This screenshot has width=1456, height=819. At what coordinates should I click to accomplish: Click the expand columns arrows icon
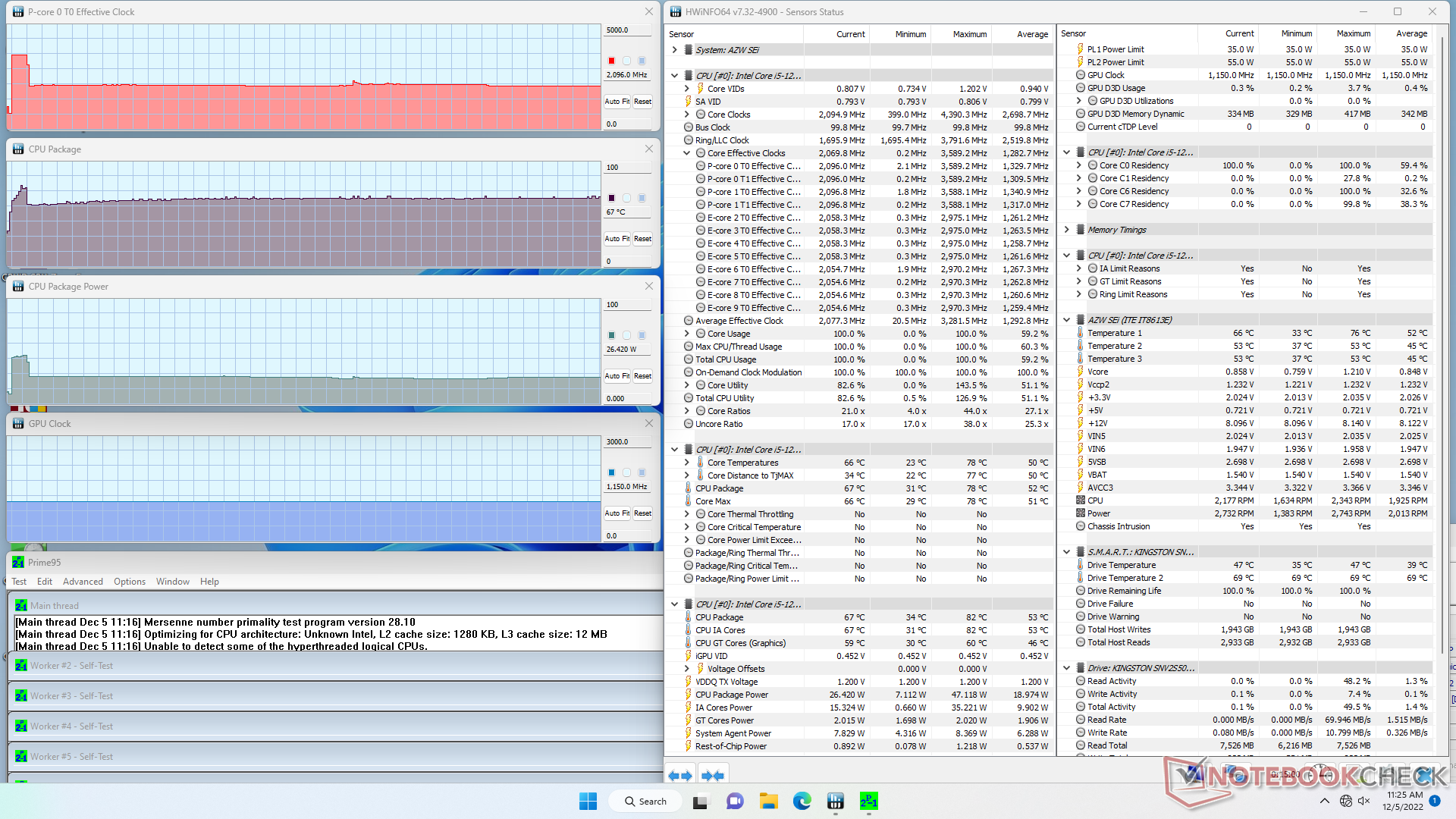coord(679,775)
